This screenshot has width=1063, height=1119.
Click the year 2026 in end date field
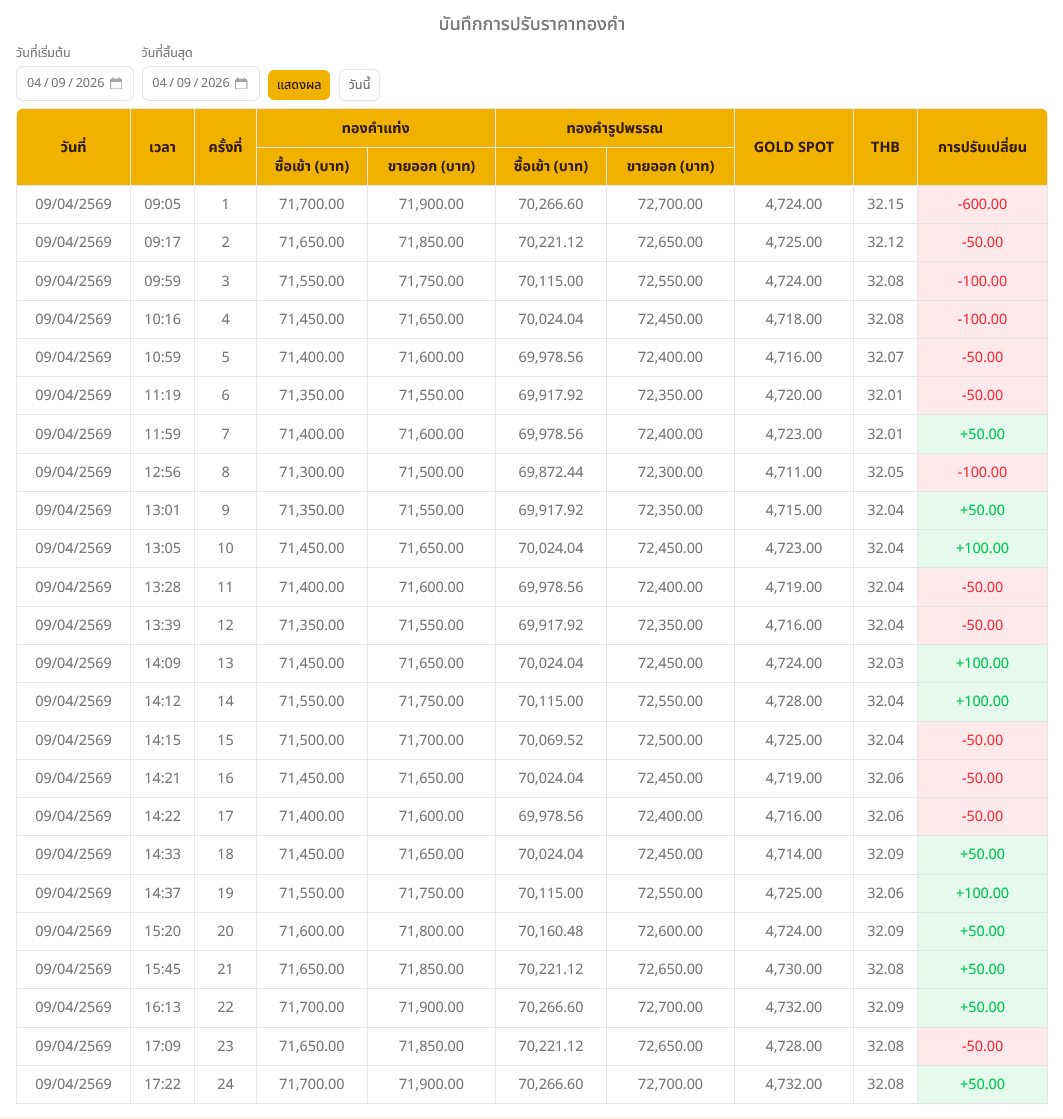215,83
